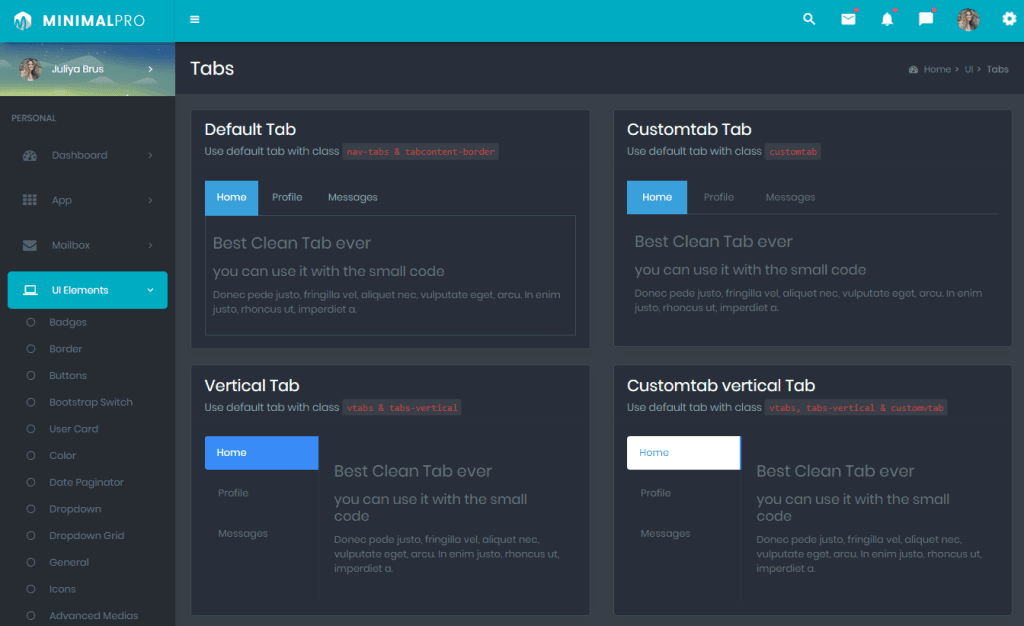
Task: Open the Badges sidebar link
Action: (68, 322)
